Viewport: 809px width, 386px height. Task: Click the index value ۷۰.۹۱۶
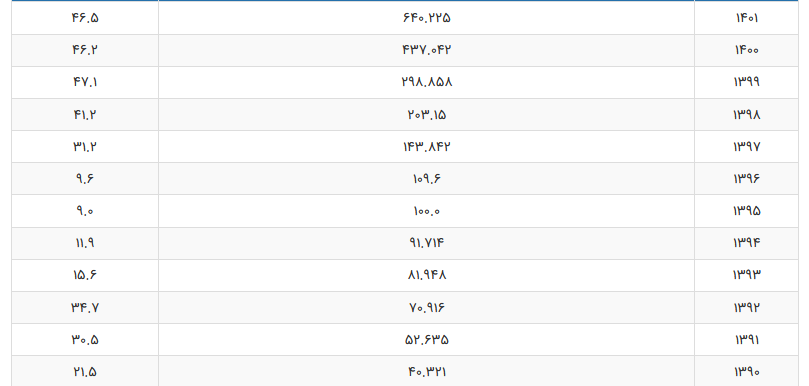426,308
